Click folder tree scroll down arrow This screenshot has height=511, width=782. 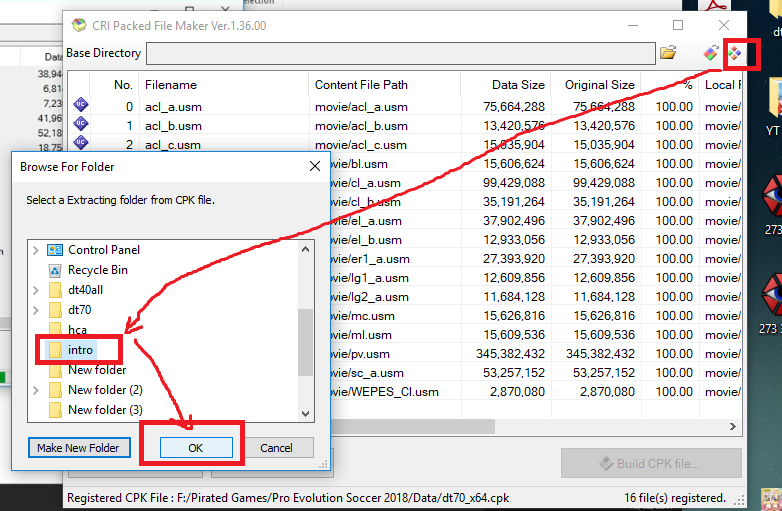pos(305,414)
